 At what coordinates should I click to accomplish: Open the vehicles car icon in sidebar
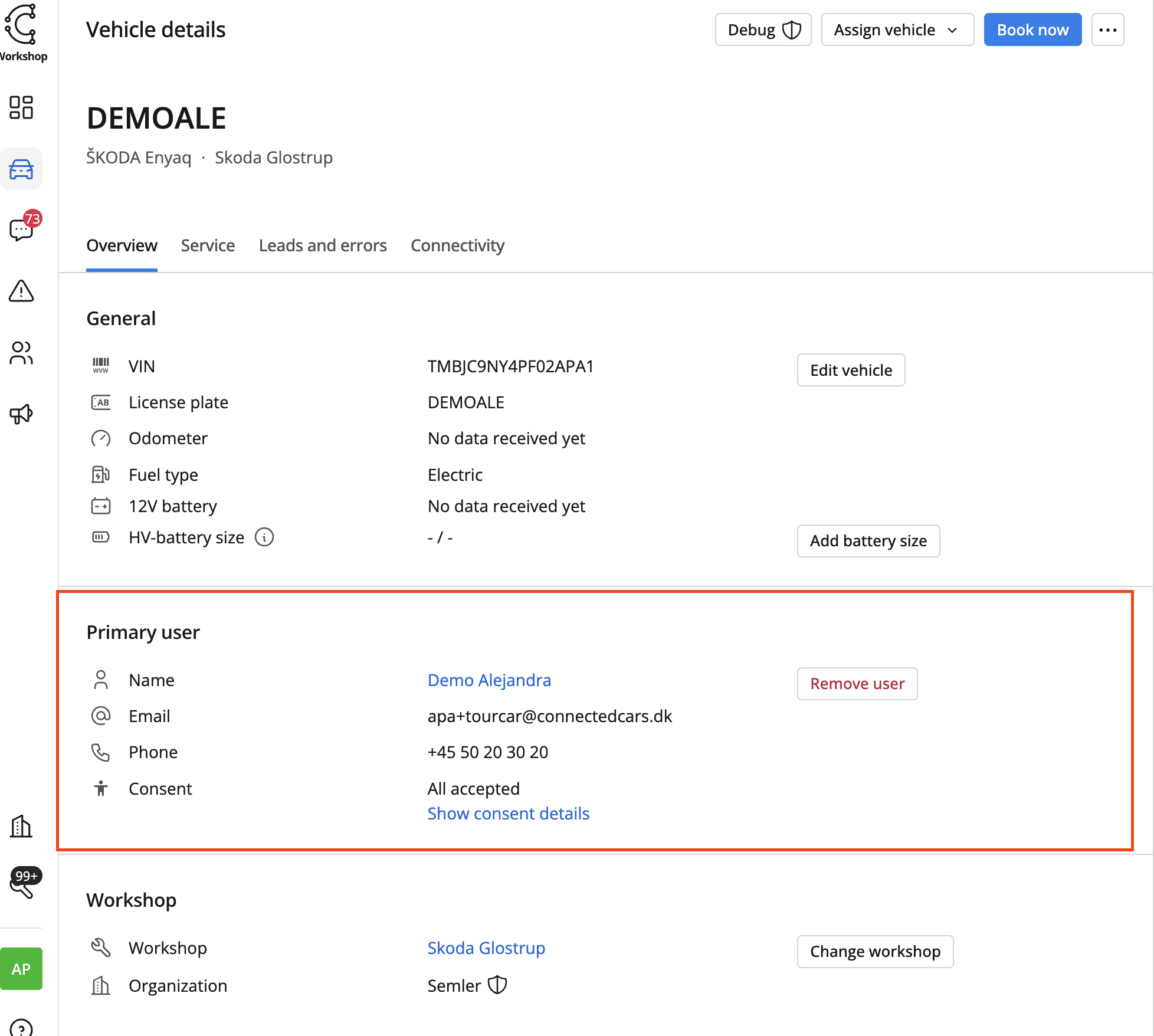[x=21, y=169]
